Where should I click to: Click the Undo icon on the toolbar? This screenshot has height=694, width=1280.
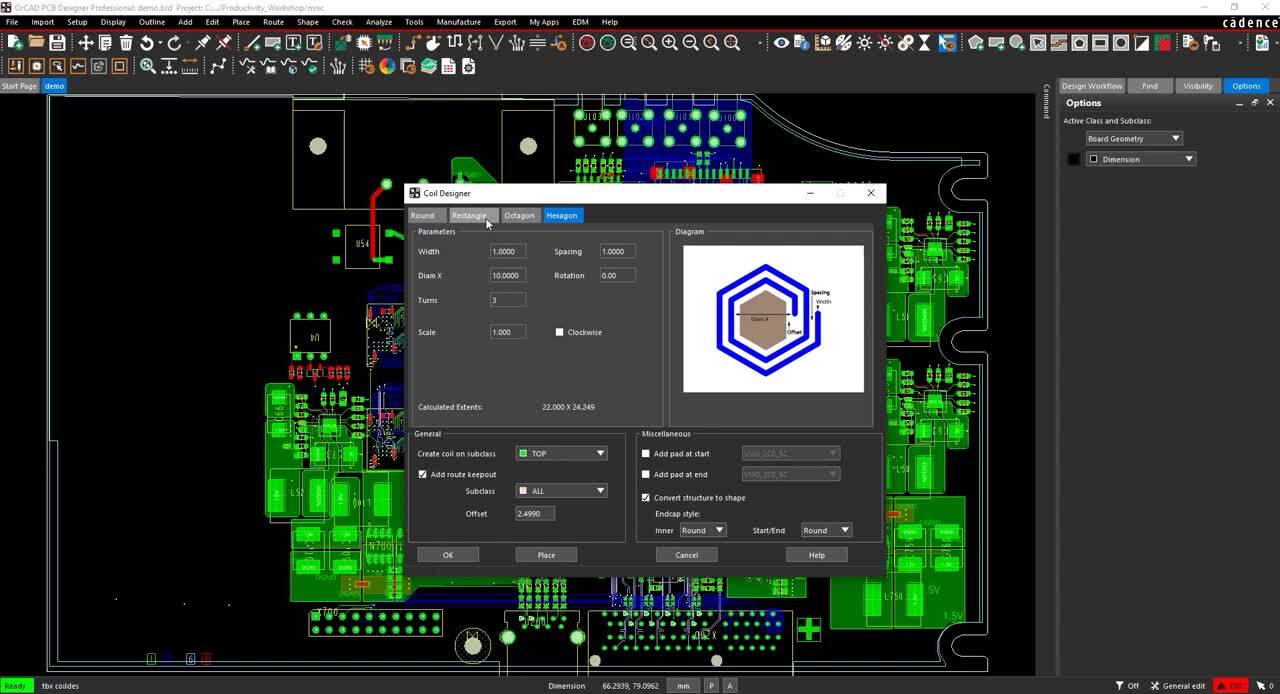pos(147,43)
